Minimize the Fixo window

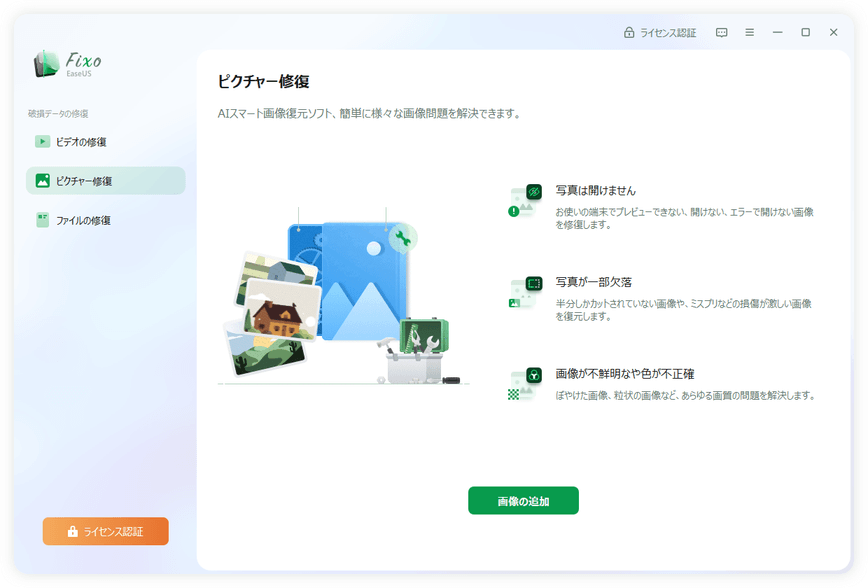(777, 32)
